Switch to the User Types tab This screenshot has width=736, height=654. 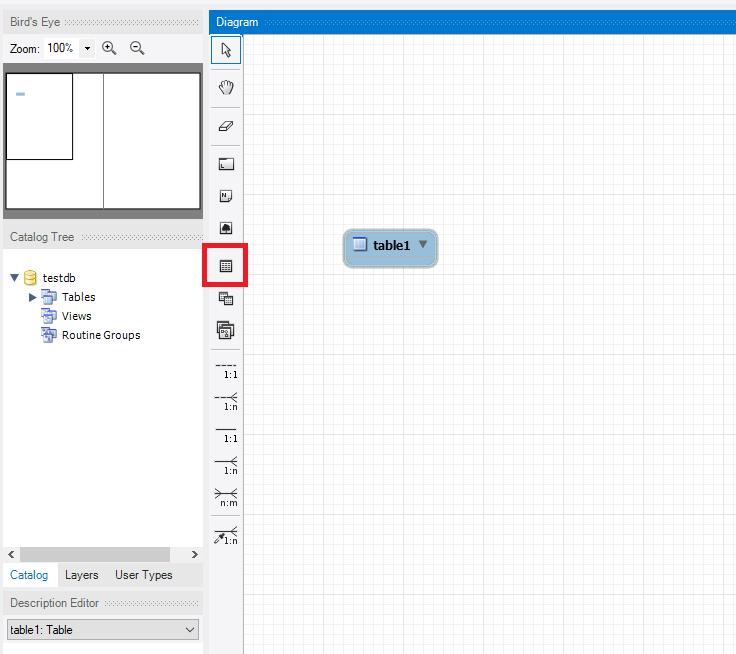144,575
